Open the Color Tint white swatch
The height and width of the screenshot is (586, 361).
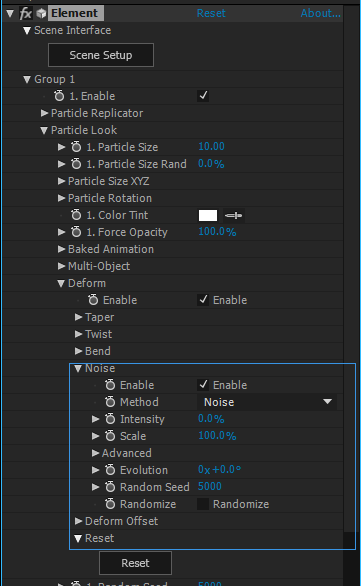(208, 215)
